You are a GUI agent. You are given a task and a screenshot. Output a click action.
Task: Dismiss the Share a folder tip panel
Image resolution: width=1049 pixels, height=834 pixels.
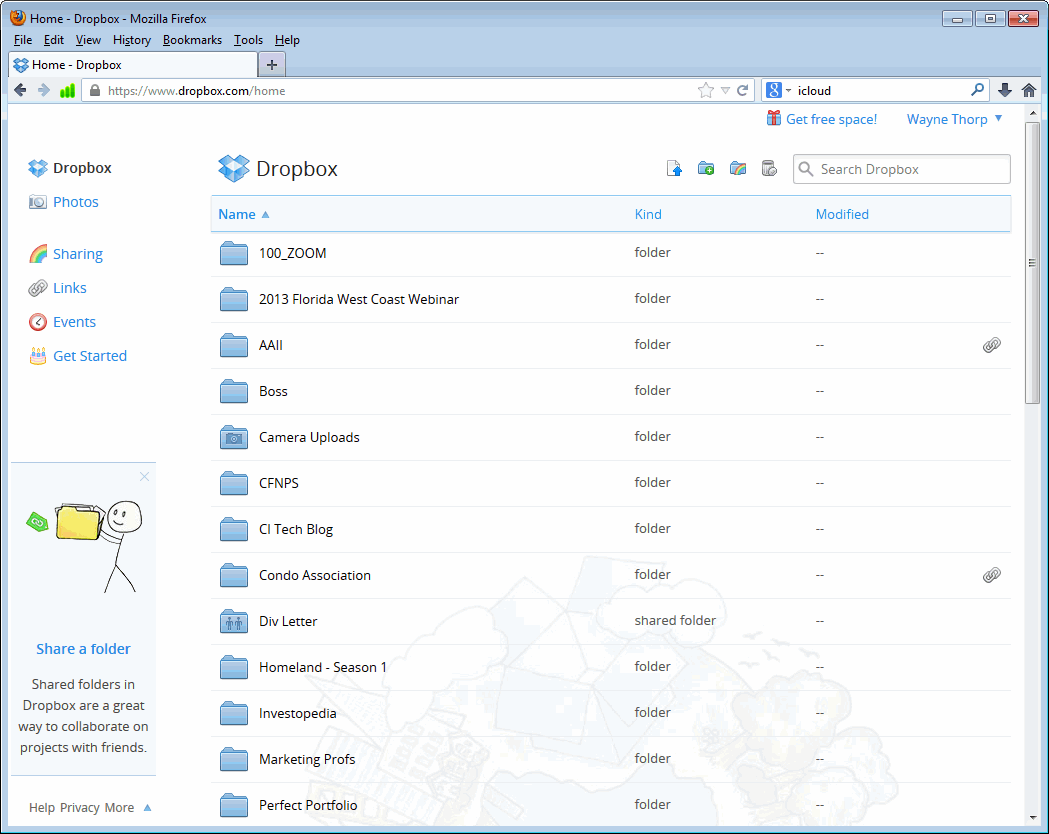[x=145, y=477]
